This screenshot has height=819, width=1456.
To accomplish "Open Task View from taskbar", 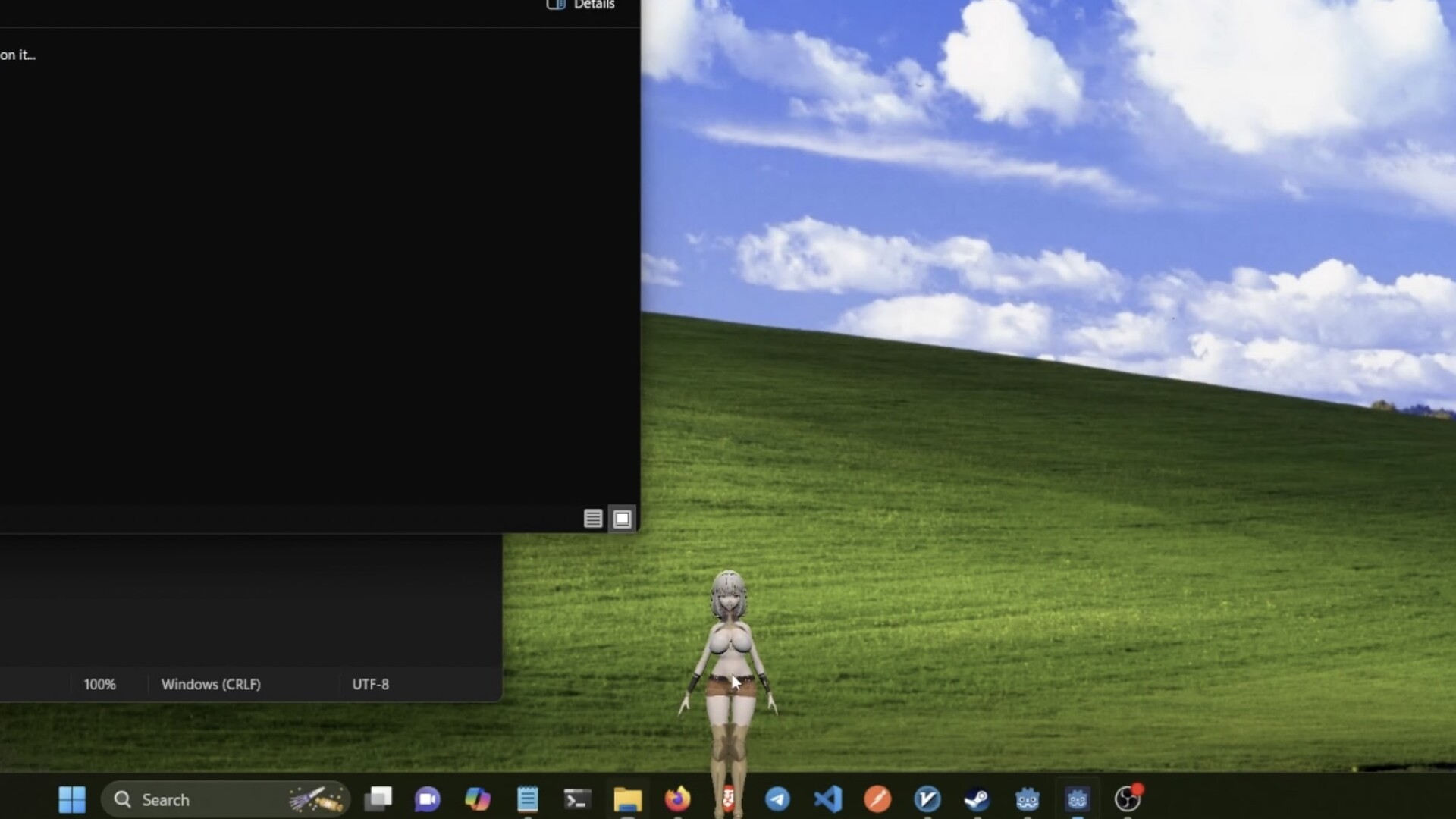I will [378, 799].
